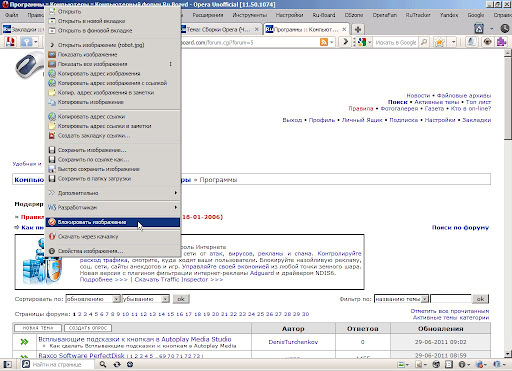Open topic 'Всплывающие подсказки к кнопкам в Autoplay Media Studio'
Screen dimensions: 512x371
tap(135, 339)
